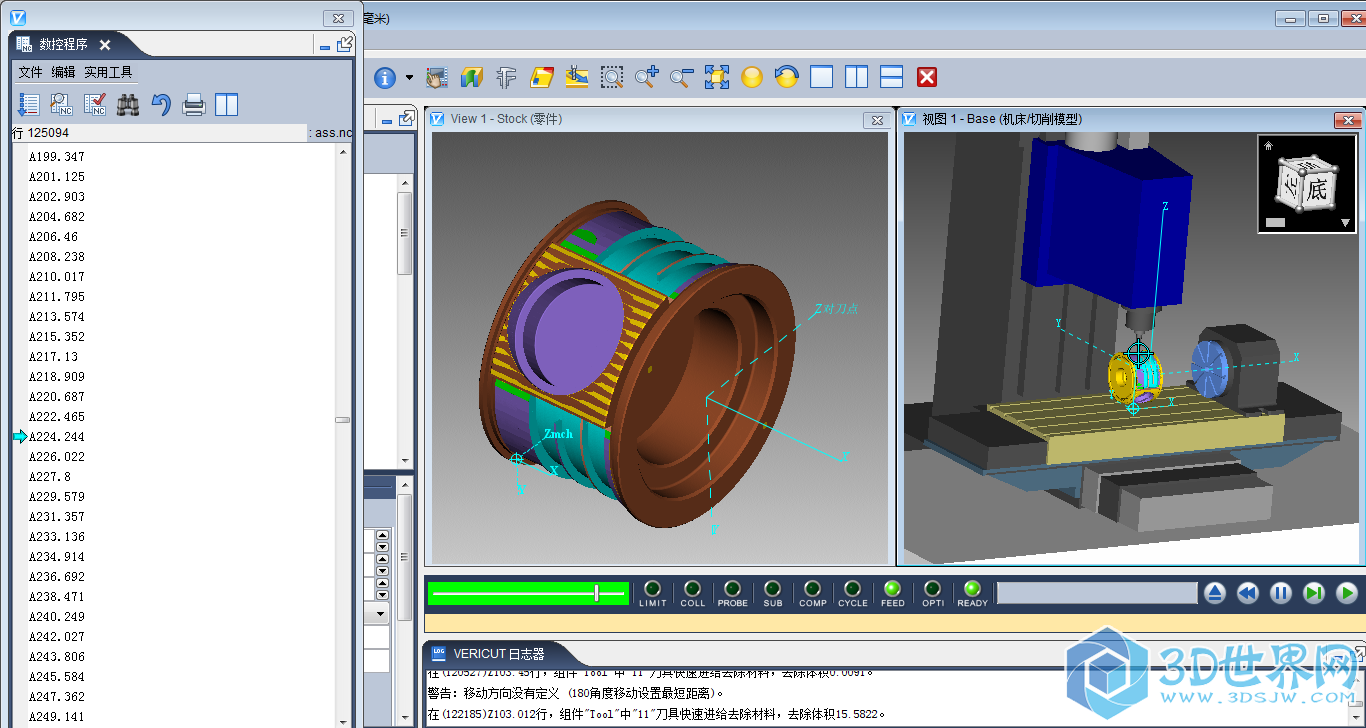Click the line-number list icon in NC program toolbar
The image size is (1366, 728).
pyautogui.click(x=29, y=104)
